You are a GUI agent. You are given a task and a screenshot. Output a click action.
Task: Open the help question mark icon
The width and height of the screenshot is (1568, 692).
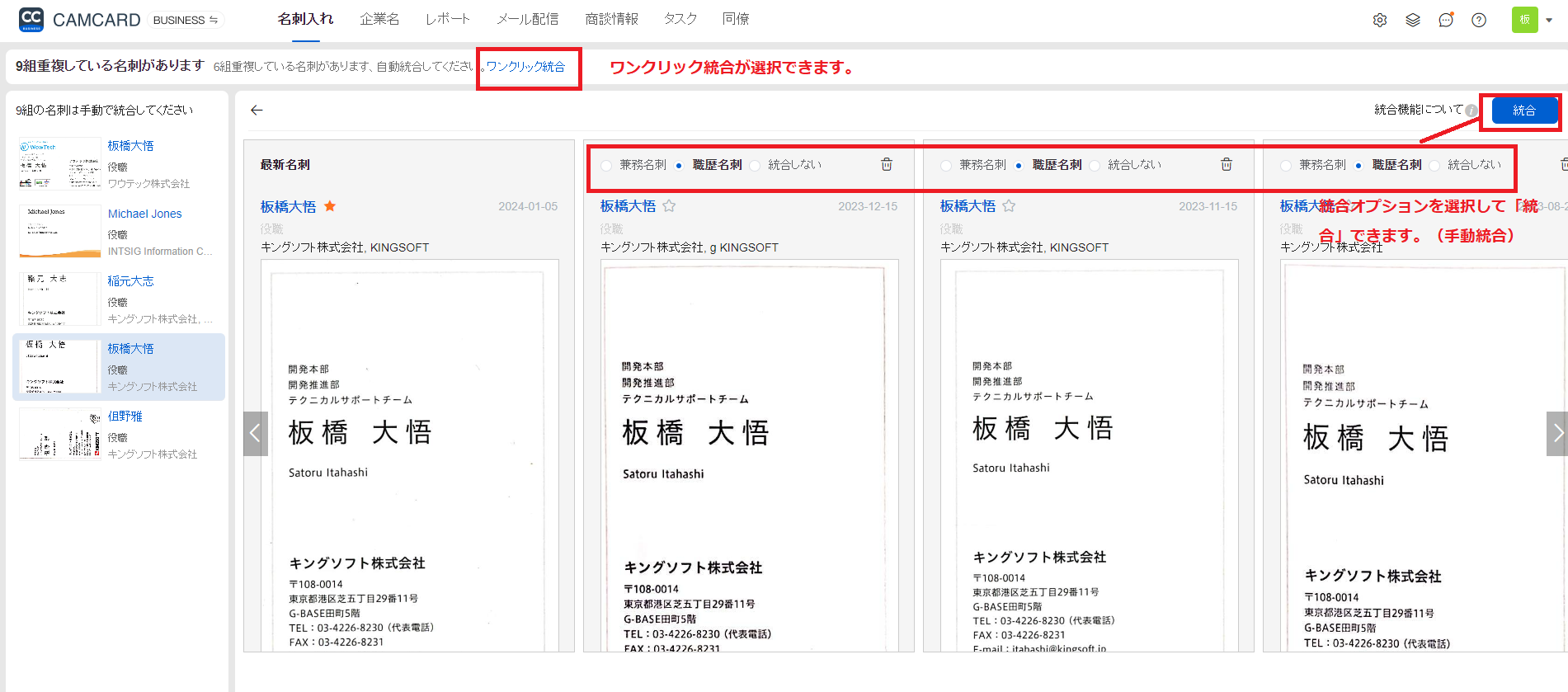1479,20
